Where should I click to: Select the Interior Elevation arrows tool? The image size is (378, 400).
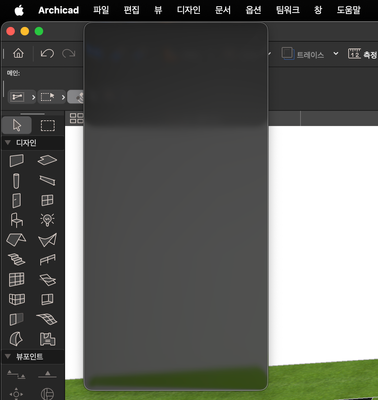point(16,394)
